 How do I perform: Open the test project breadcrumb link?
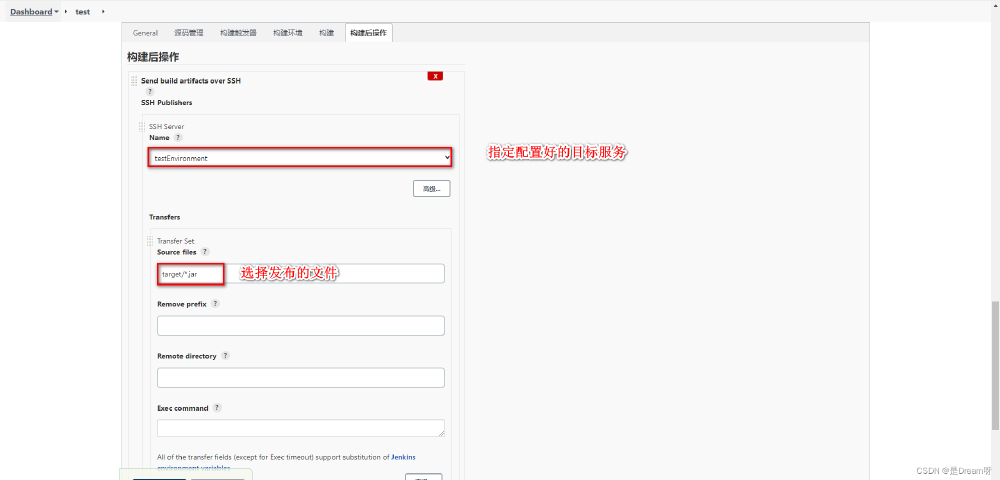pyautogui.click(x=83, y=11)
